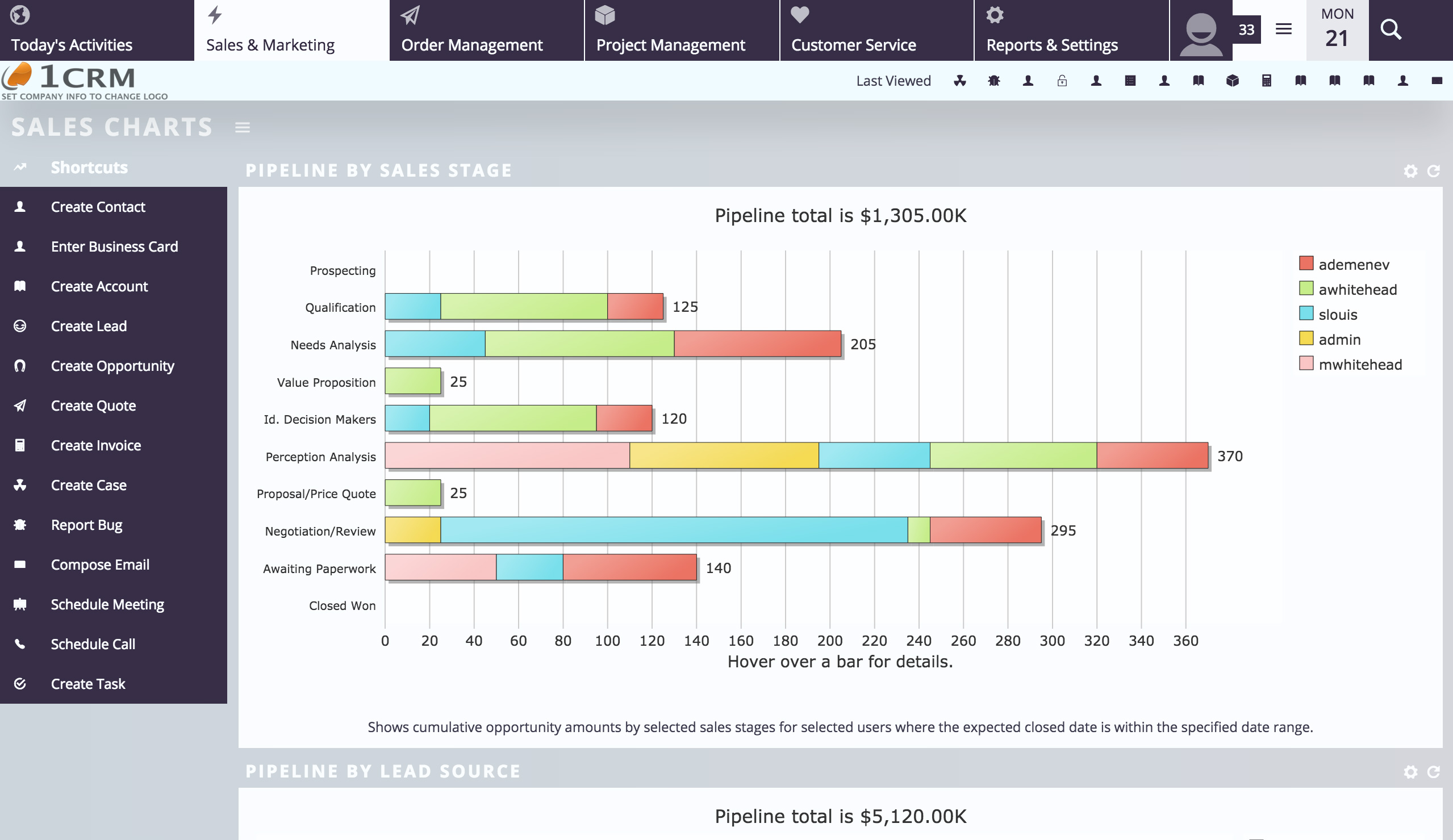Click the 1CRM logo
The height and width of the screenshot is (840, 1453).
(69, 77)
